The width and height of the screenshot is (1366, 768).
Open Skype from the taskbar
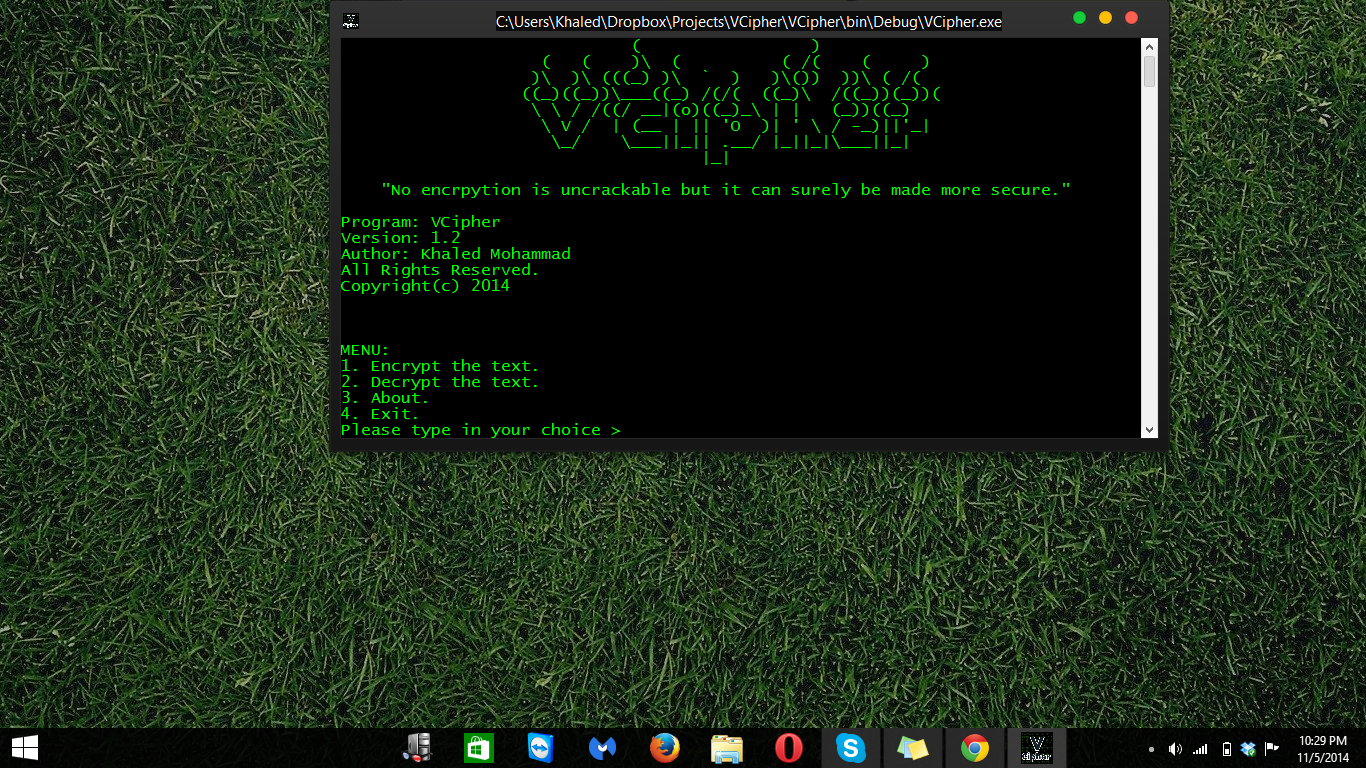(851, 747)
